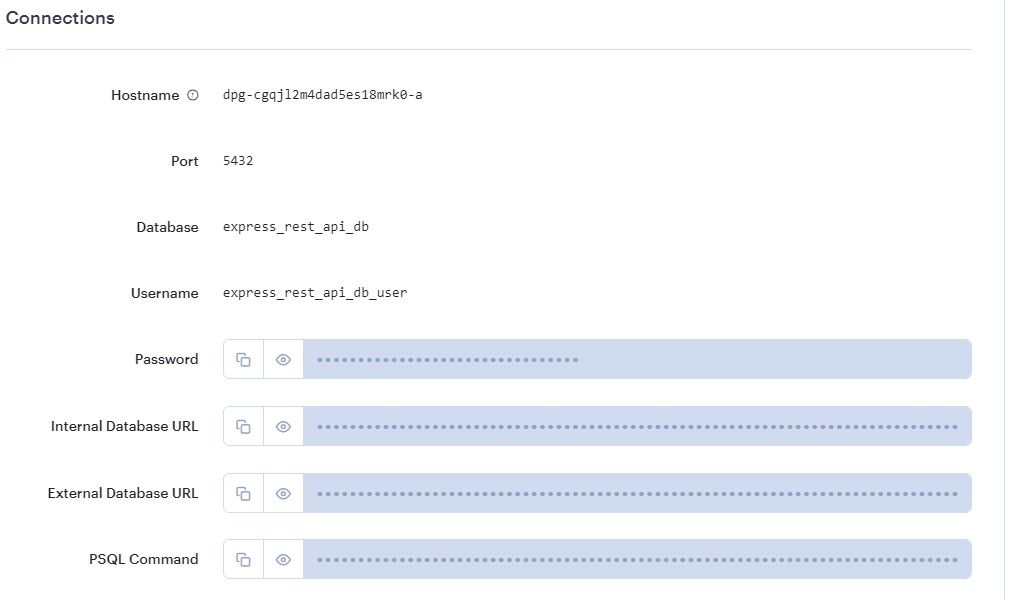Click the Connections section heading
This screenshot has height=600, width=1025.
(x=60, y=17)
